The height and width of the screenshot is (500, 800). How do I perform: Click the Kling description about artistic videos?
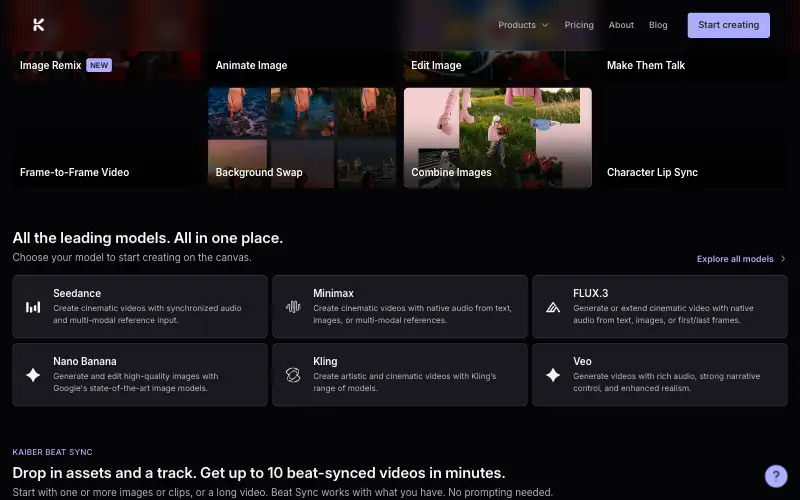point(405,382)
